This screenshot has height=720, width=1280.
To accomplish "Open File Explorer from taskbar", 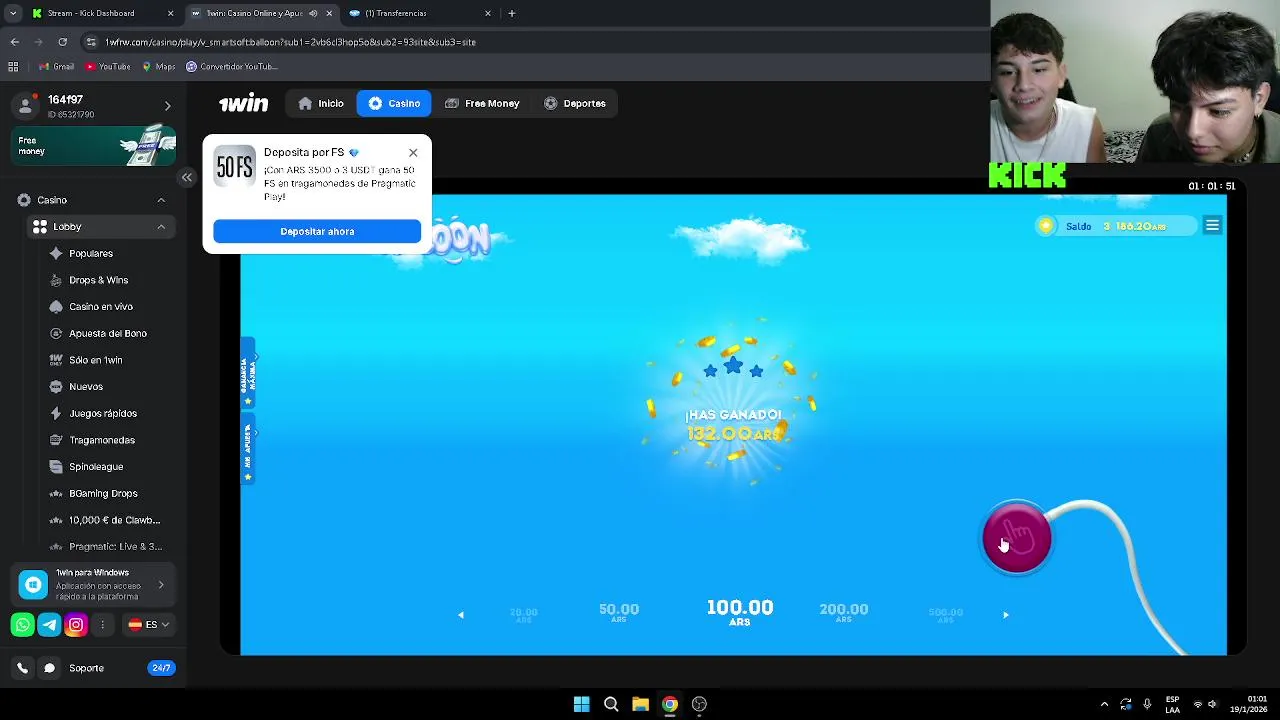I will pos(640,704).
